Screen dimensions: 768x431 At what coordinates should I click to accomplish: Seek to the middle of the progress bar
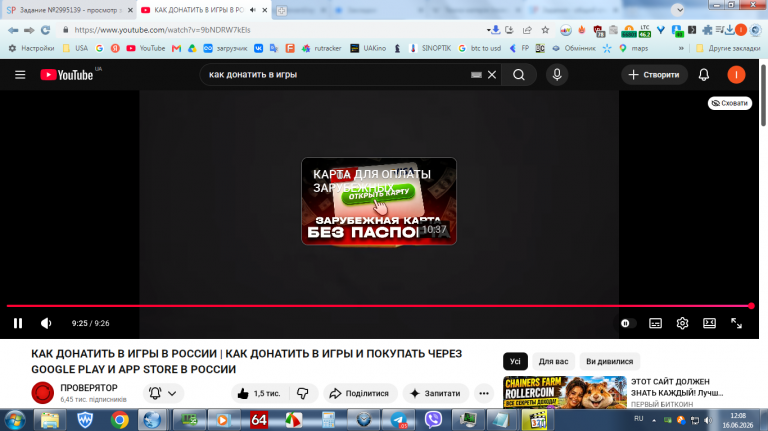(x=379, y=306)
